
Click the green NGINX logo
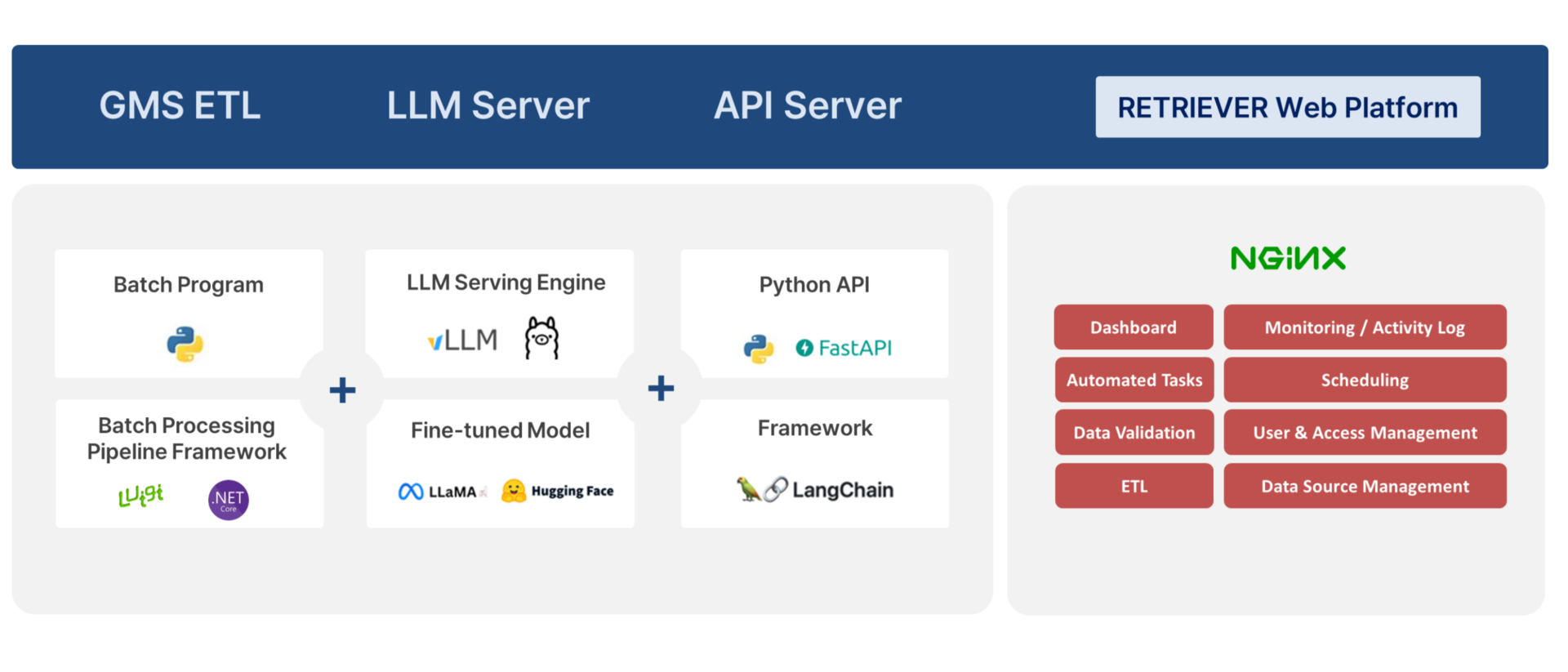click(1288, 259)
